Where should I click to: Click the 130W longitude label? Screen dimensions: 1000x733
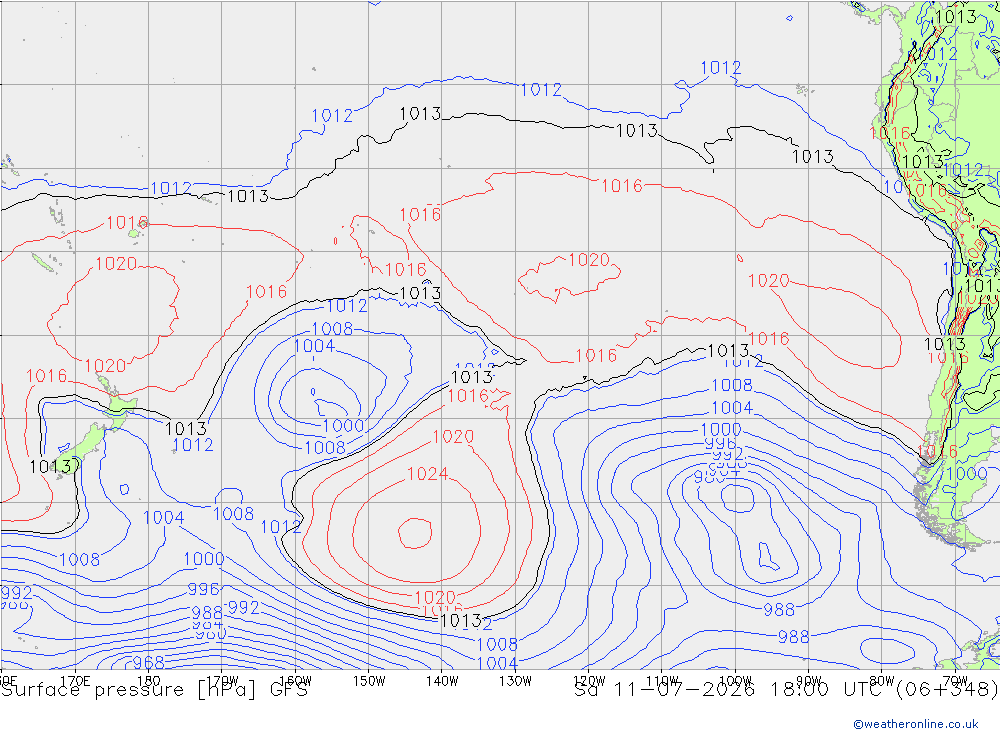[x=515, y=681]
